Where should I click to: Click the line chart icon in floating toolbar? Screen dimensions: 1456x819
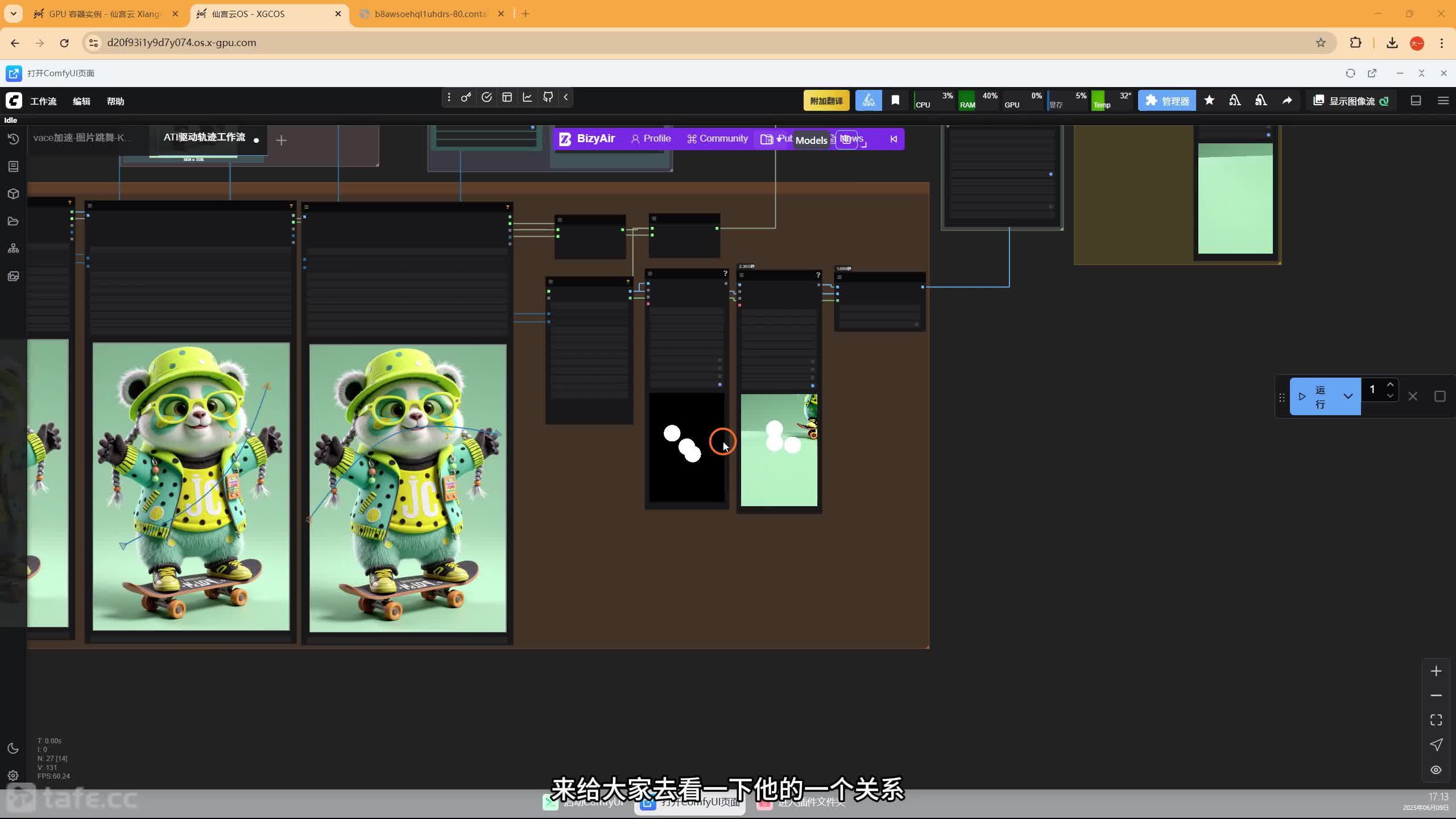click(527, 97)
